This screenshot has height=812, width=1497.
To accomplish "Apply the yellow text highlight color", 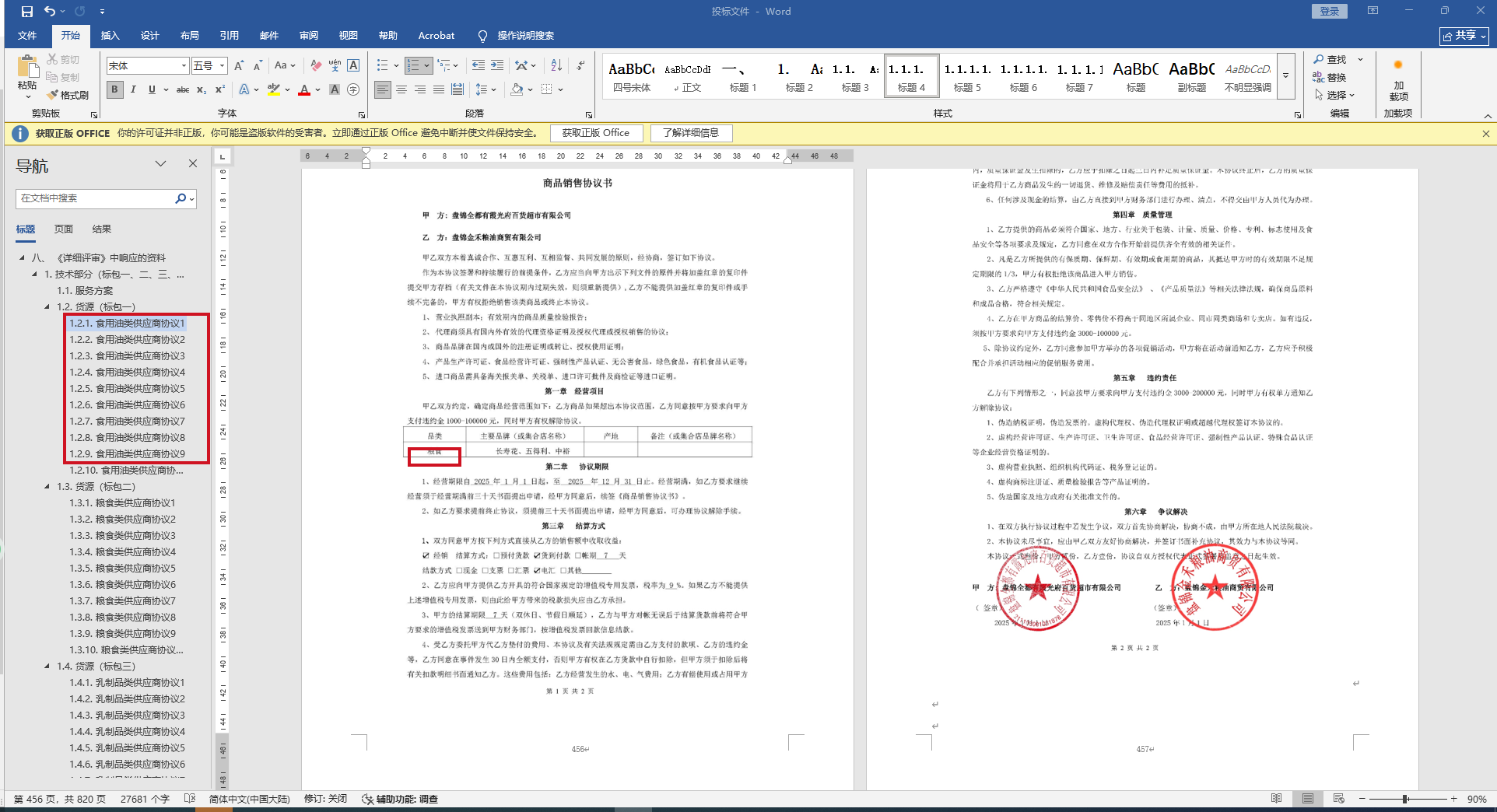I will [x=273, y=89].
